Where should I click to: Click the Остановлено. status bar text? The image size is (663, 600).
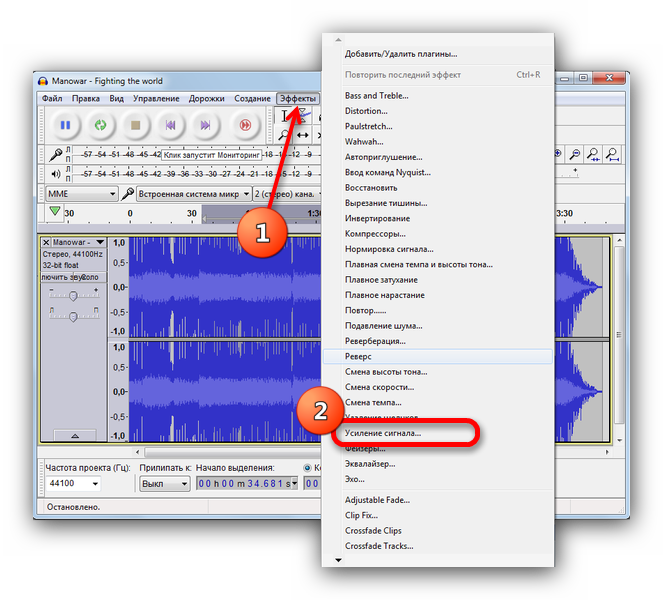[73, 507]
